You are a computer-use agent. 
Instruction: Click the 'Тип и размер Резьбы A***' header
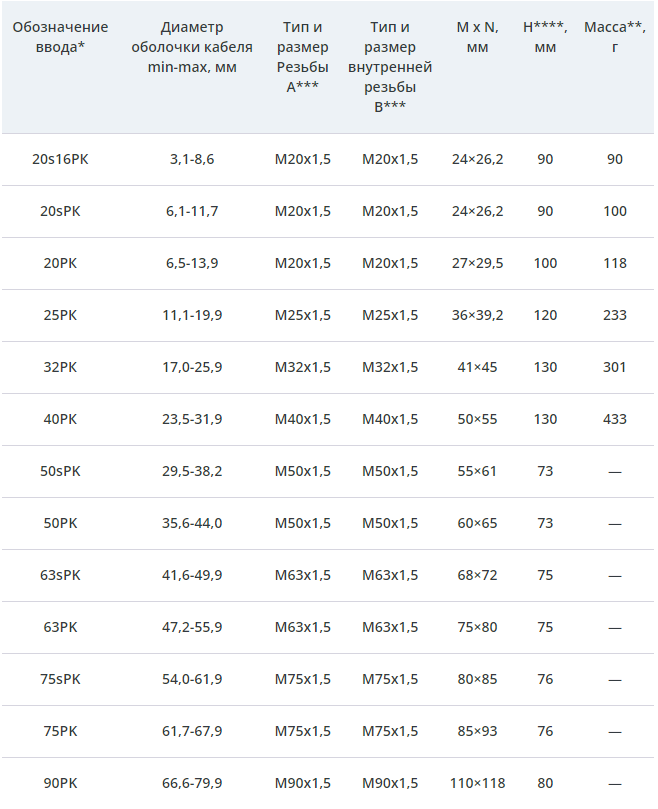[302, 57]
